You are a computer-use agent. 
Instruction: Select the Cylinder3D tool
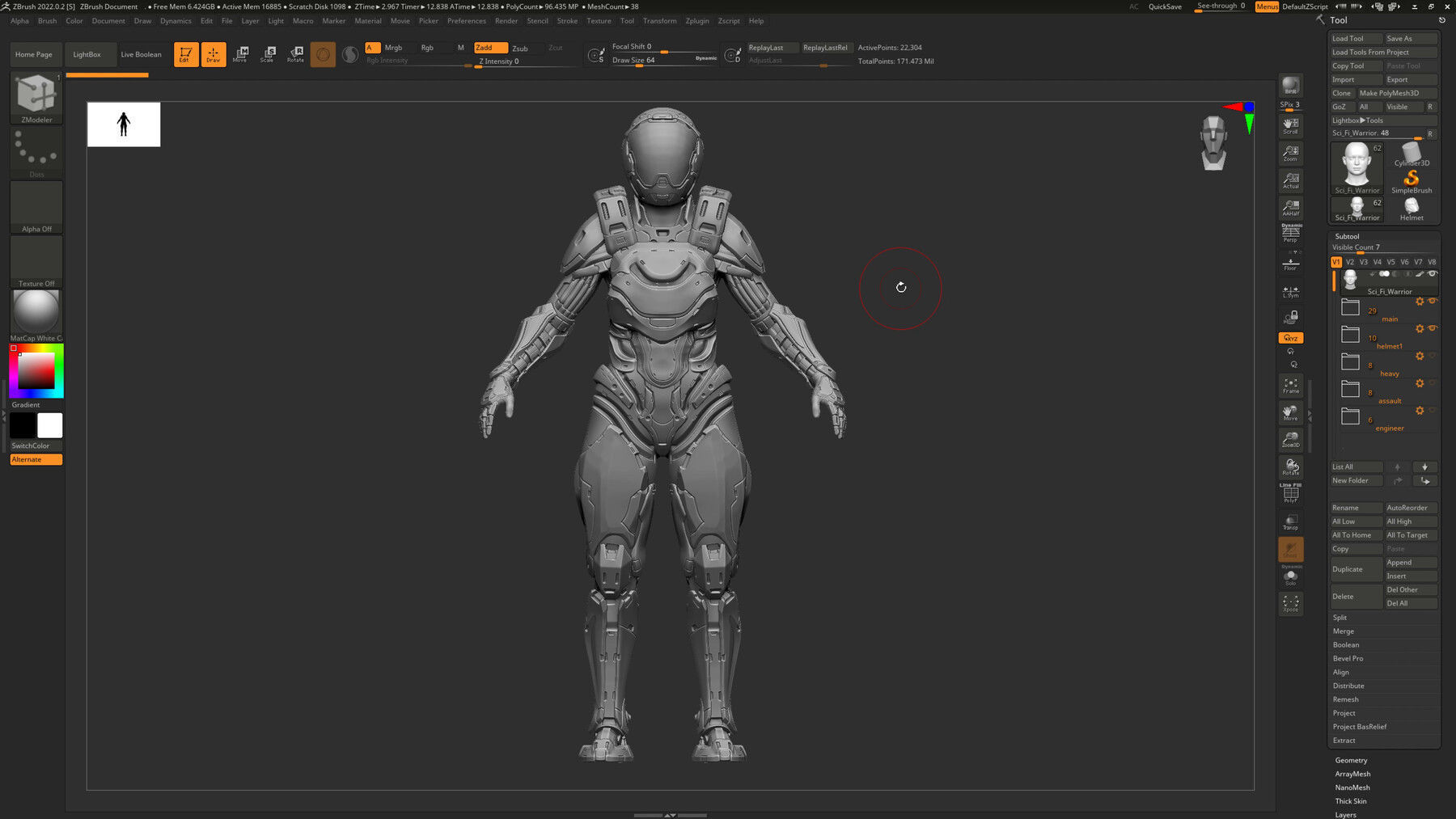point(1412,154)
